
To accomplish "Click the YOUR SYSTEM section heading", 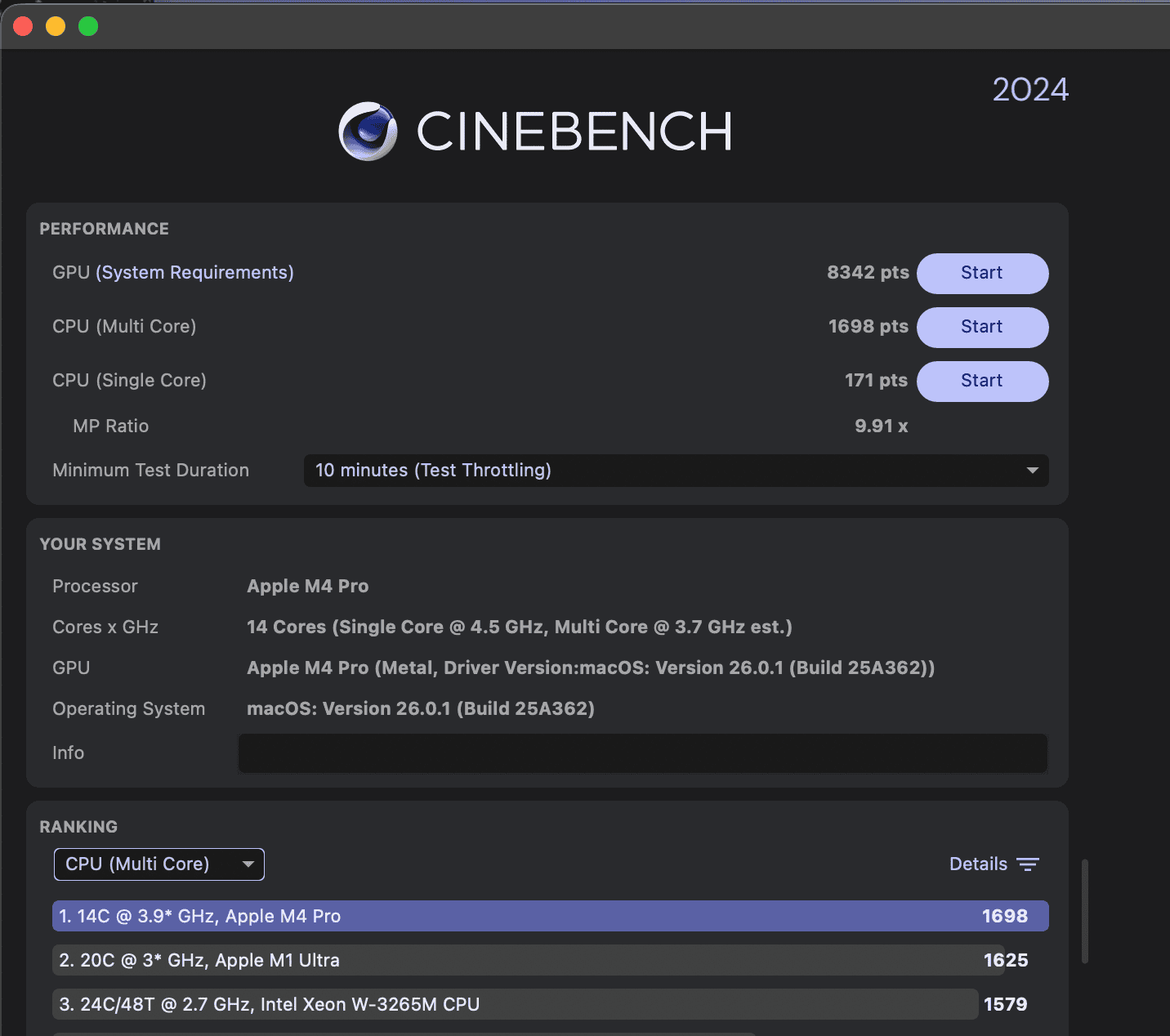I will coord(100,545).
